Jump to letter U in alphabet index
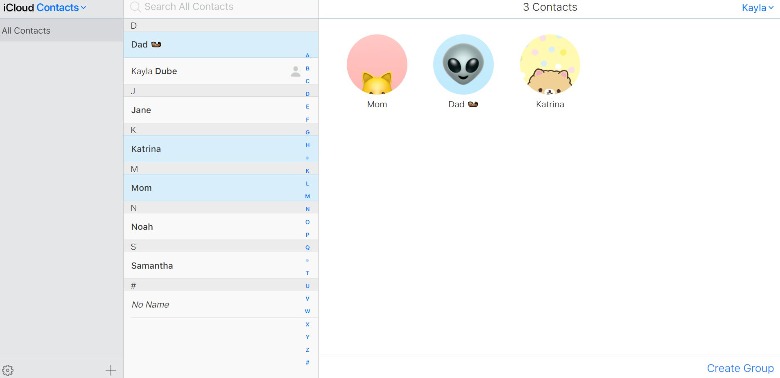Image resolution: width=780 pixels, height=378 pixels. (x=307, y=286)
